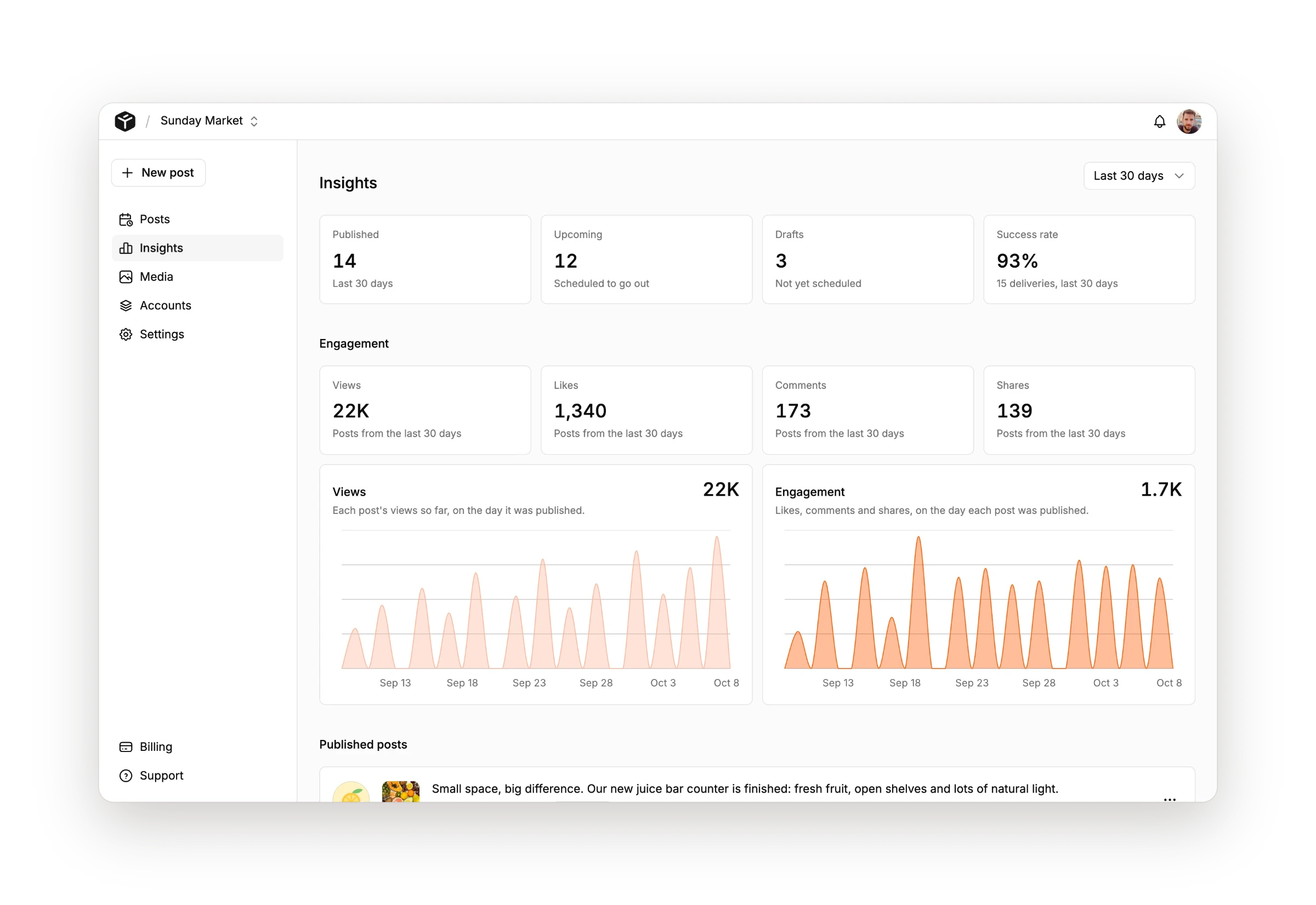Select Insights in the sidebar
Viewport: 1316px width, 905px height.
(197, 248)
